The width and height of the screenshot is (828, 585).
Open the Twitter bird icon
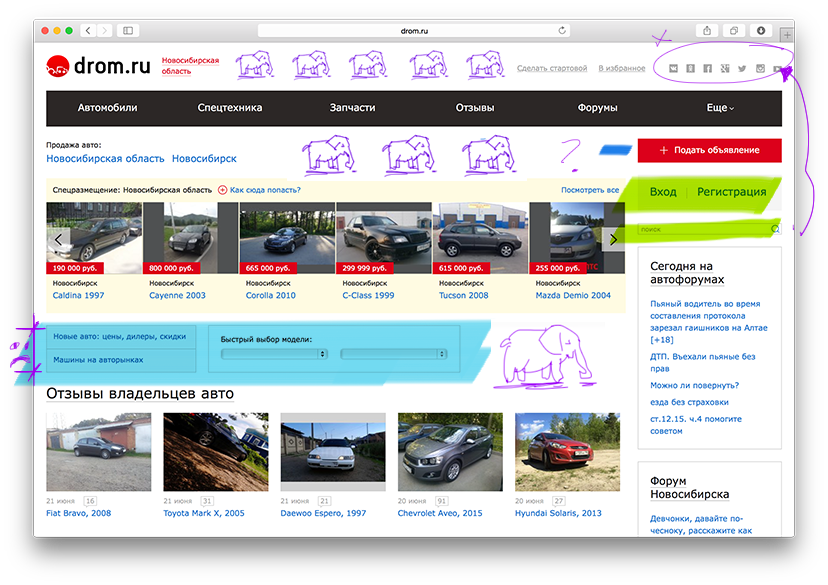click(x=742, y=68)
